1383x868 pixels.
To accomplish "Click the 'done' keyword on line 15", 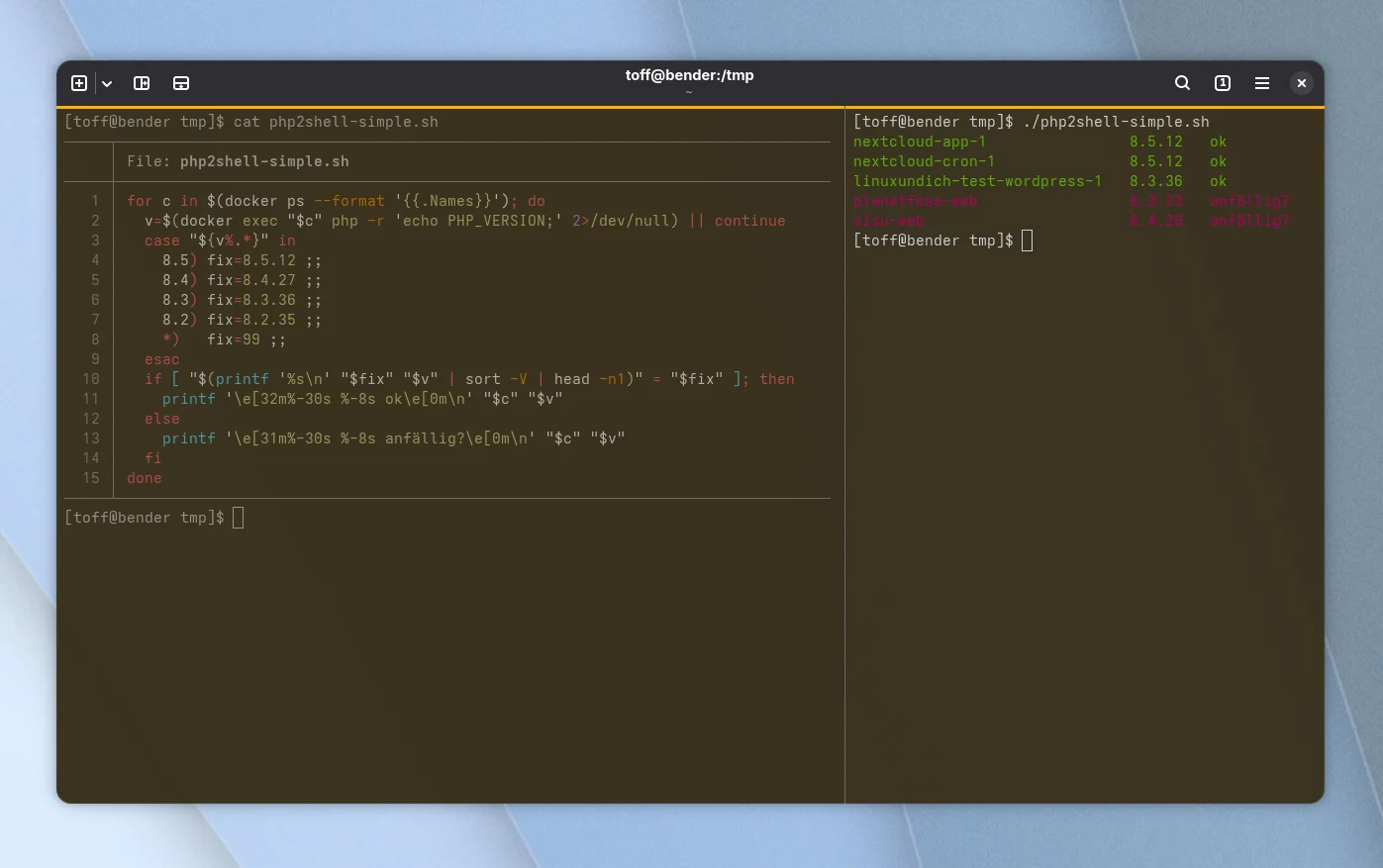I will pos(145,478).
